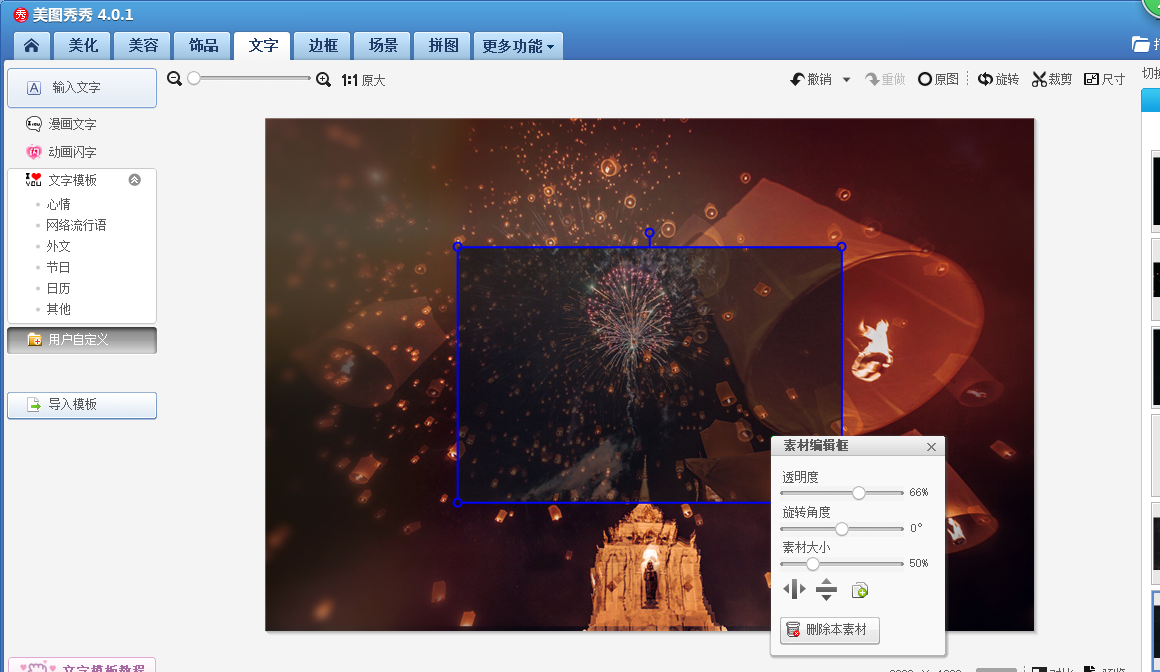Select 网络流行语 template category
This screenshot has width=1160, height=672.
76,225
